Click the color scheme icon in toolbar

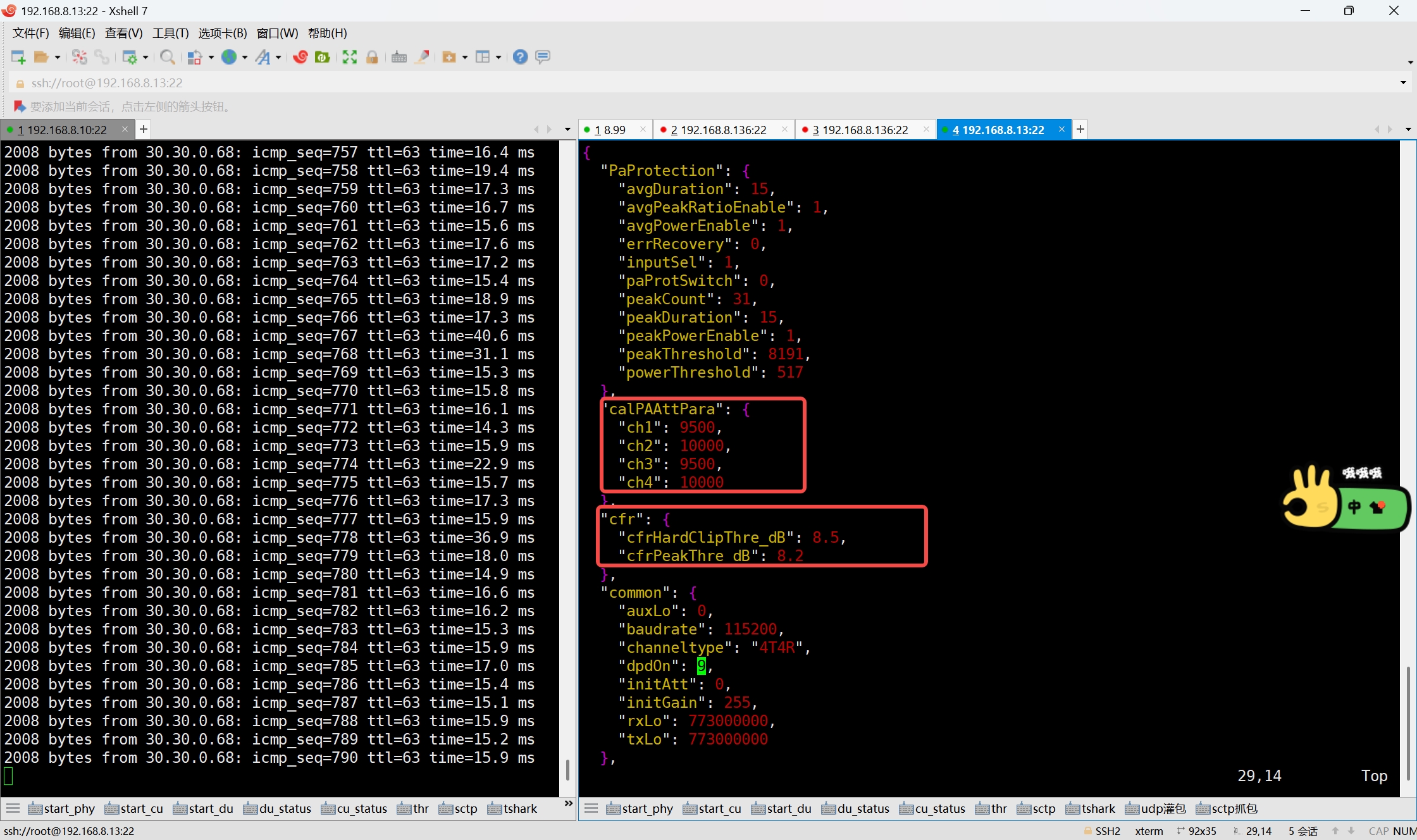pos(195,58)
